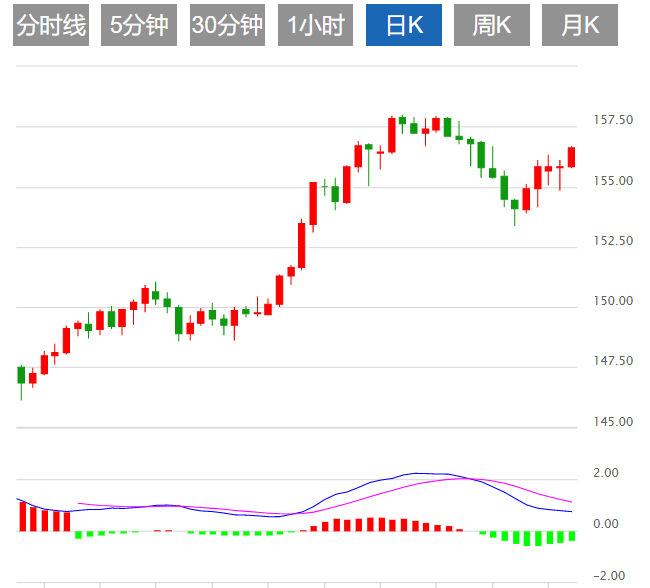Click the 150.00 price axis label

point(613,301)
